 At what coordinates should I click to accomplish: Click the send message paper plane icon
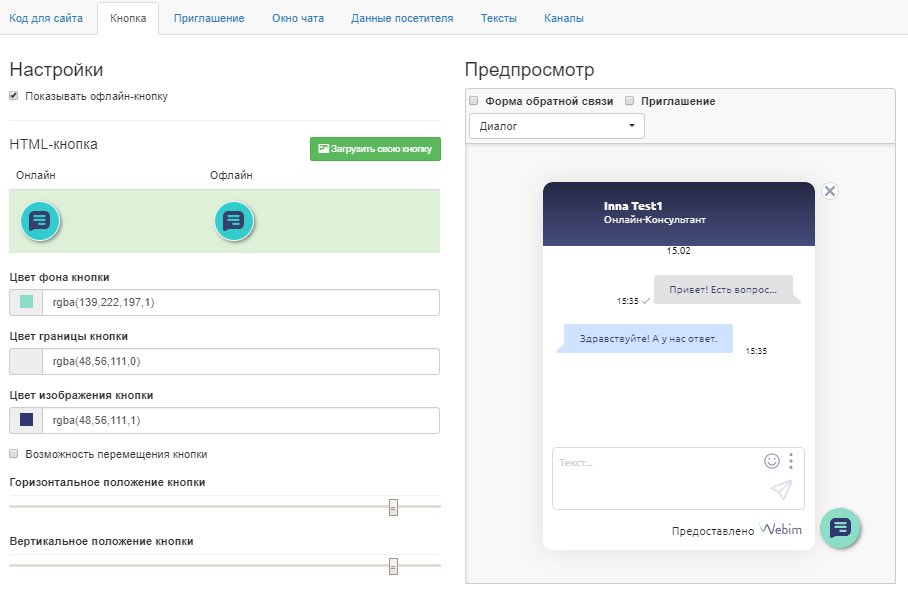781,489
